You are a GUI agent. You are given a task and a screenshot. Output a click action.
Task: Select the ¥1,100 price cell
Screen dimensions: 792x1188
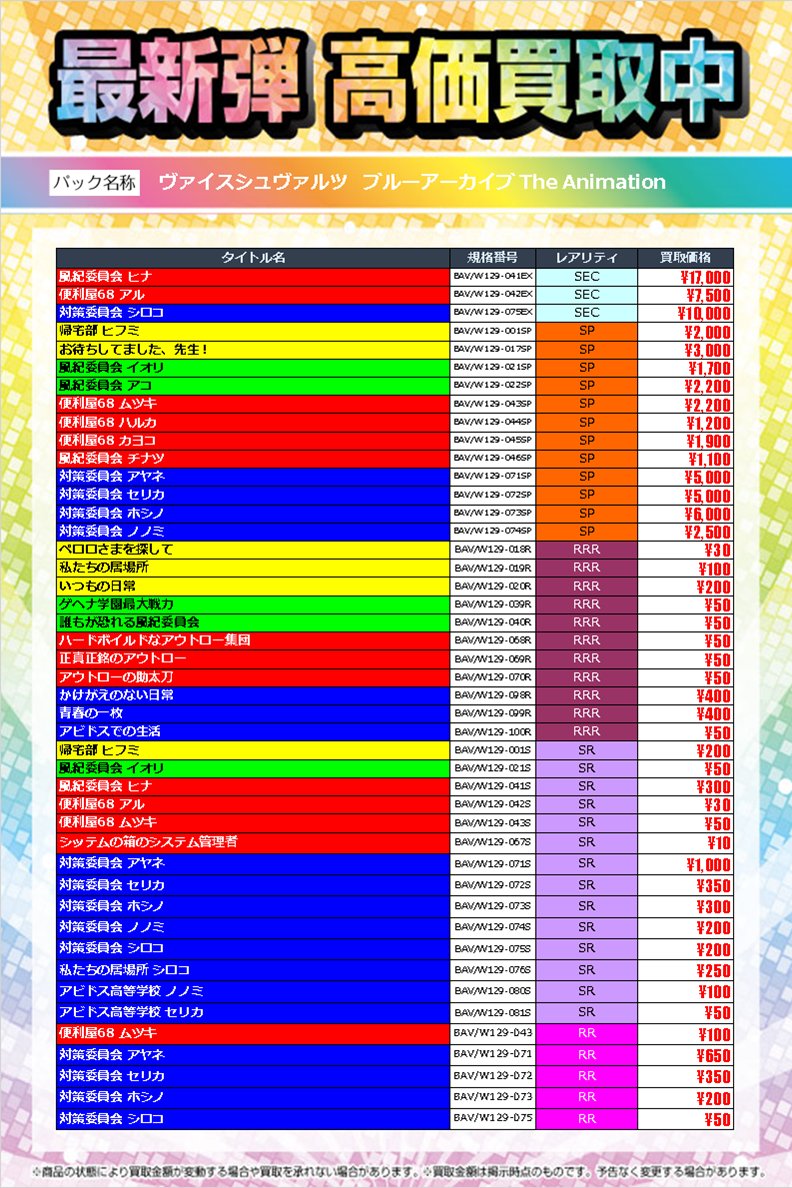pos(685,458)
